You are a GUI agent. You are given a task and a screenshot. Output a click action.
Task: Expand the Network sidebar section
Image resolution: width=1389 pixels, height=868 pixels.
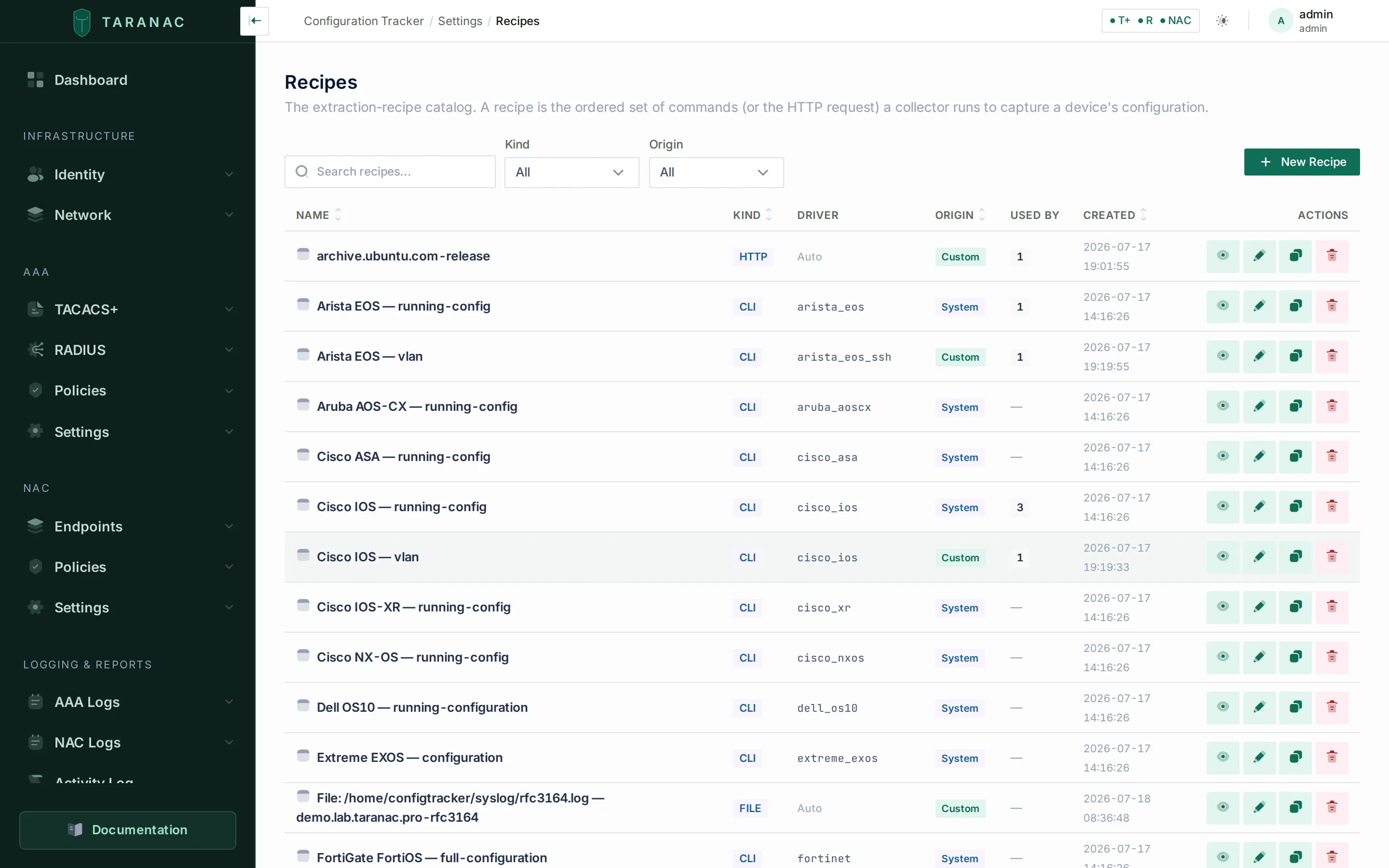130,215
